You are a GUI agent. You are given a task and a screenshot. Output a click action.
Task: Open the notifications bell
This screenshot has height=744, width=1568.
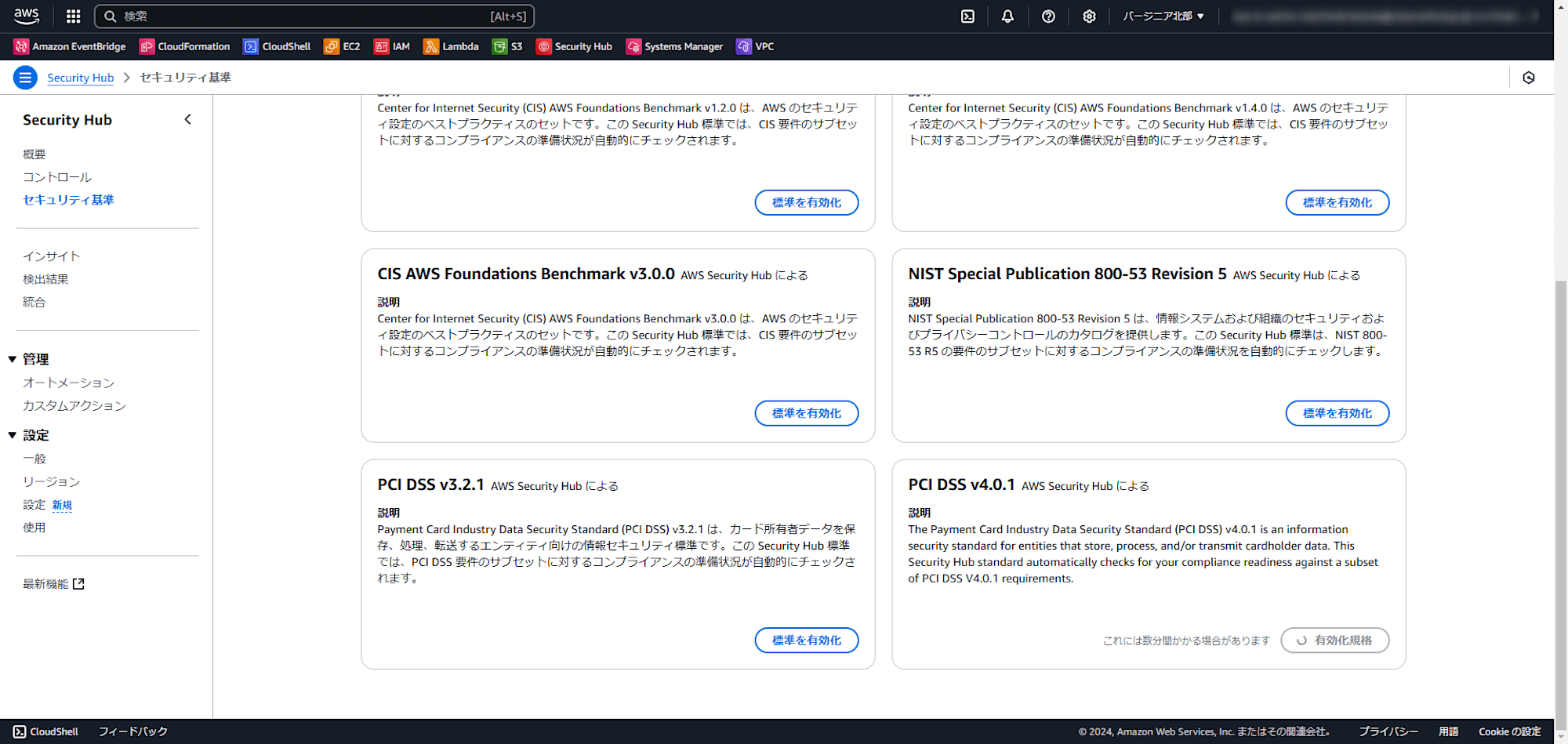pos(1007,16)
